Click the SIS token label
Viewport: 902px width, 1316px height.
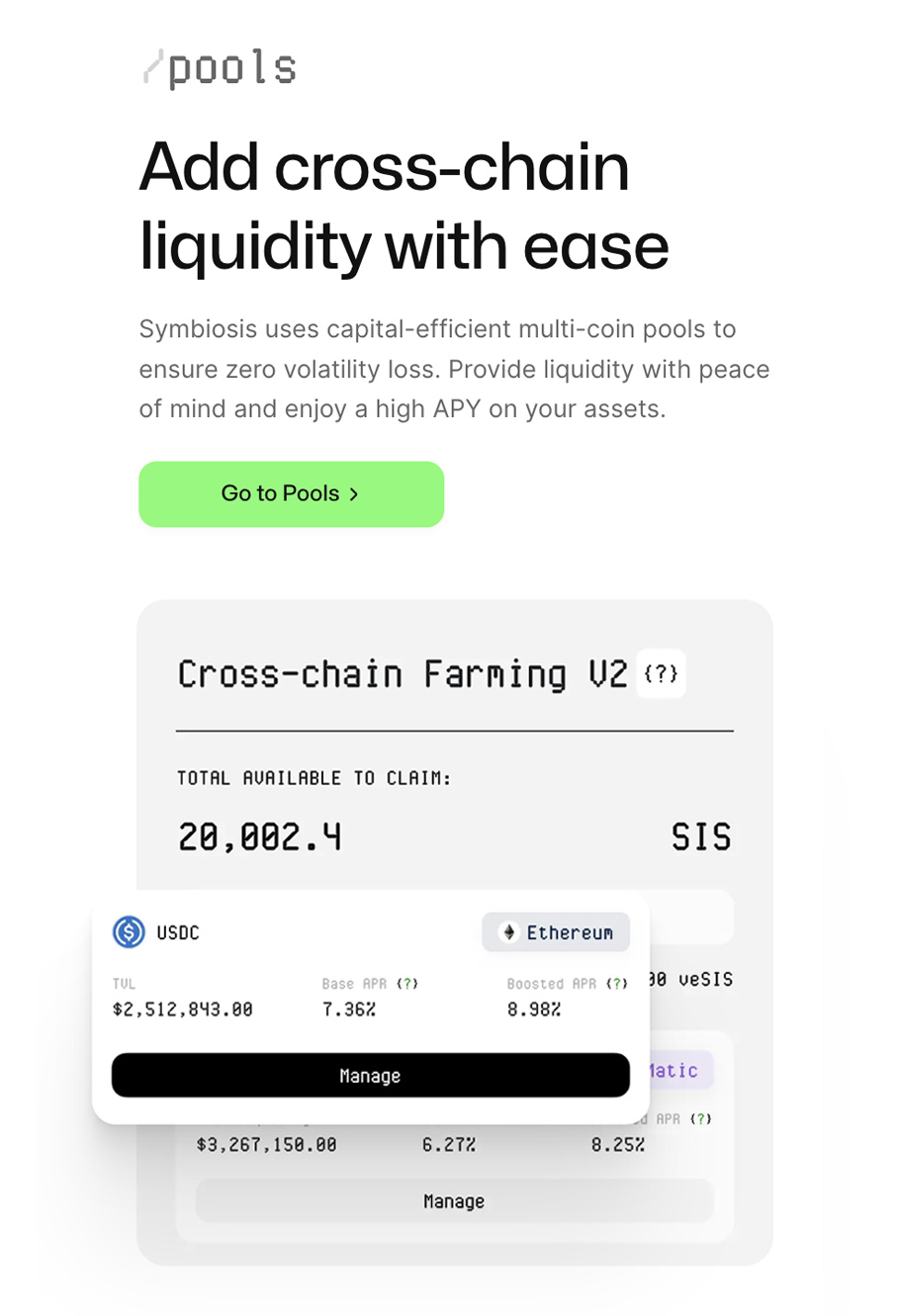[x=700, y=837]
